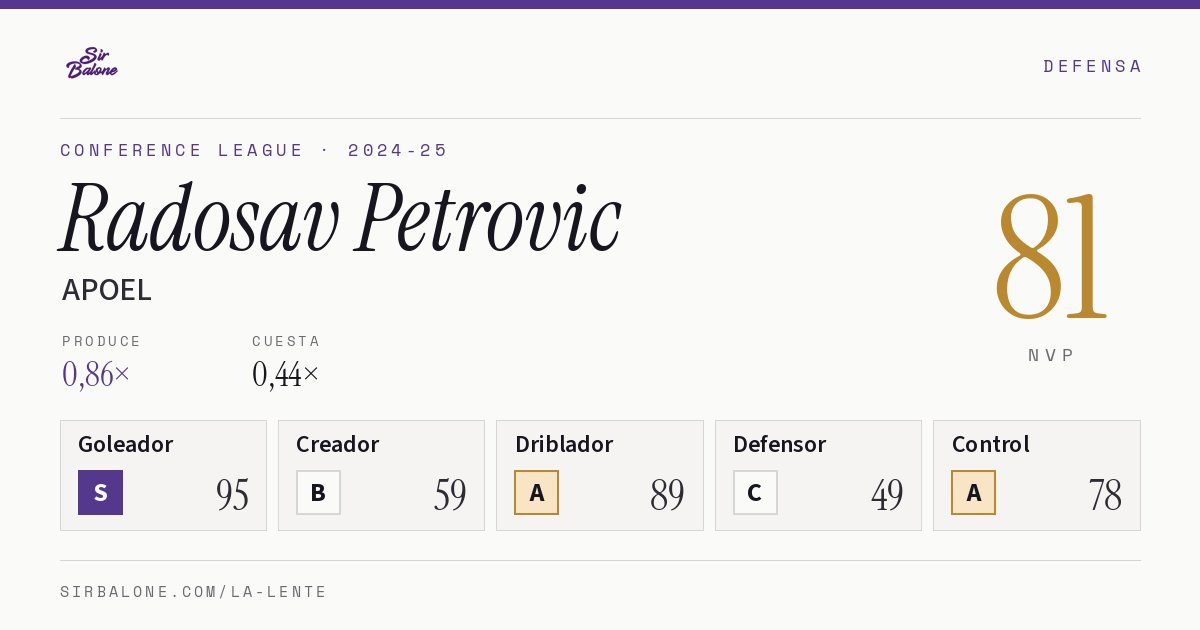Click the Sir Balone logo
1200x630 pixels.
pos(92,63)
